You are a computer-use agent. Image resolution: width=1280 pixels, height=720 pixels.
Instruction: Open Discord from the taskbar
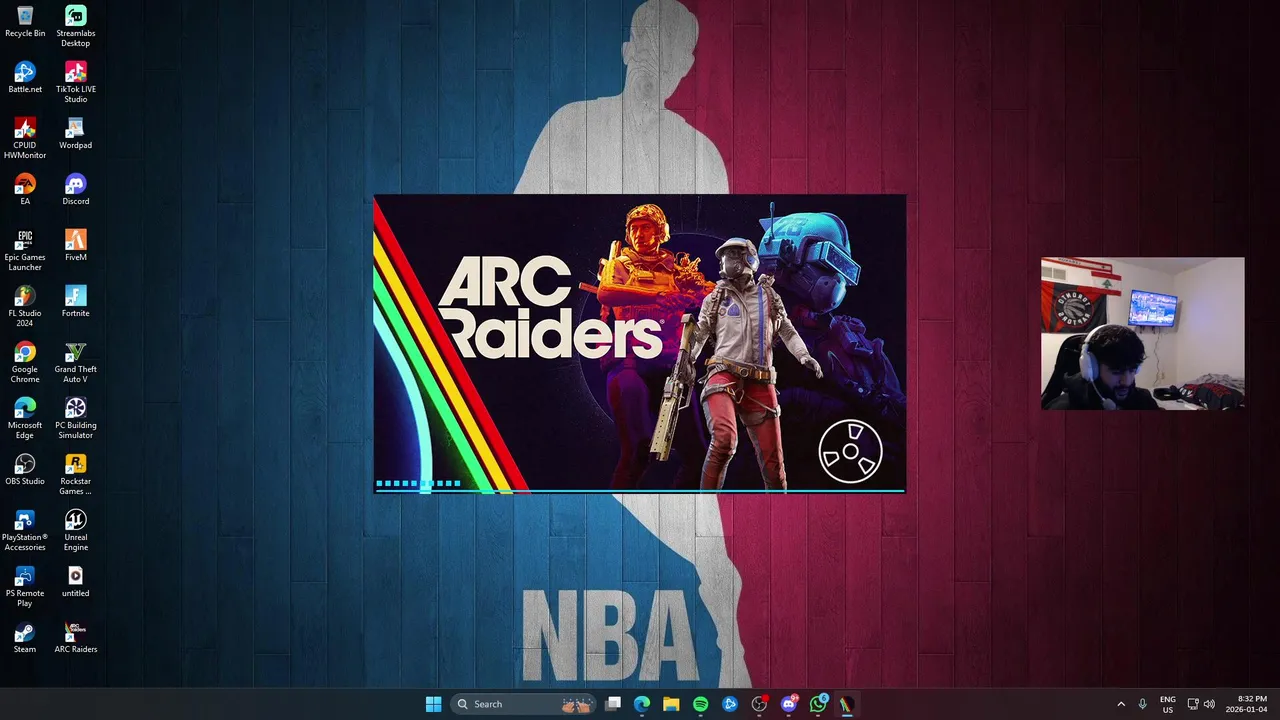788,704
